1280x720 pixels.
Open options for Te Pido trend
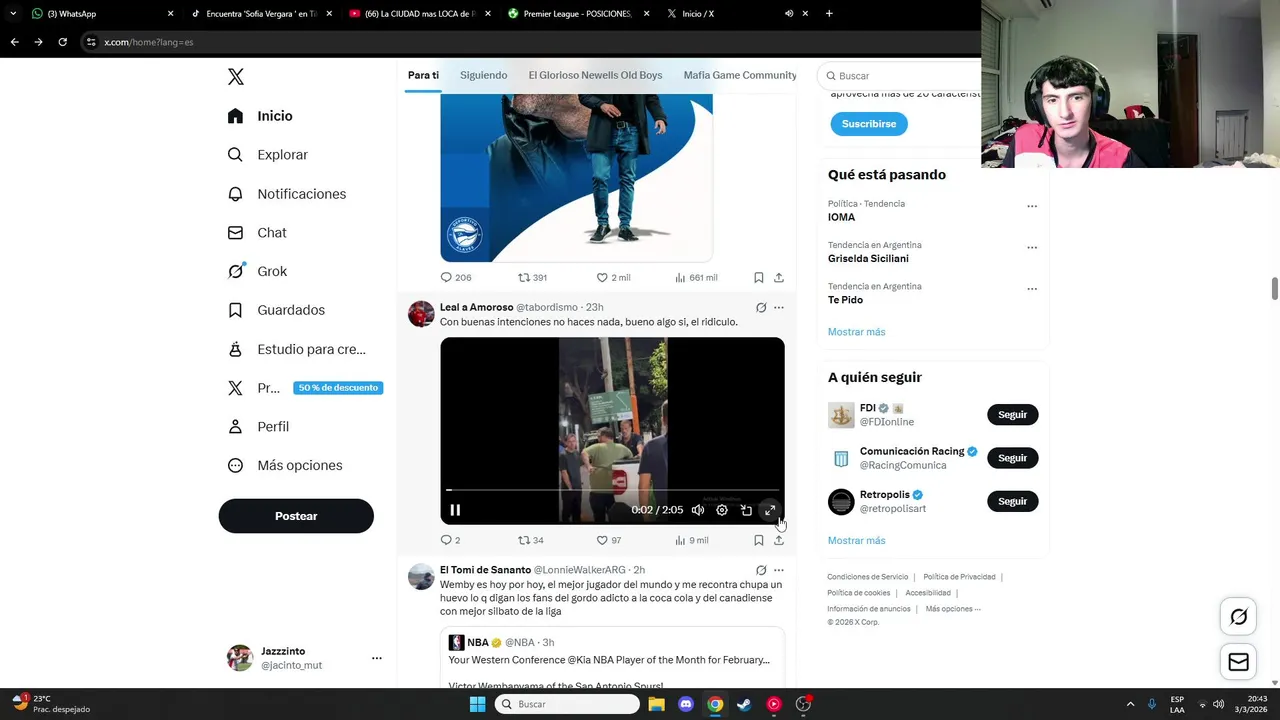click(1032, 289)
